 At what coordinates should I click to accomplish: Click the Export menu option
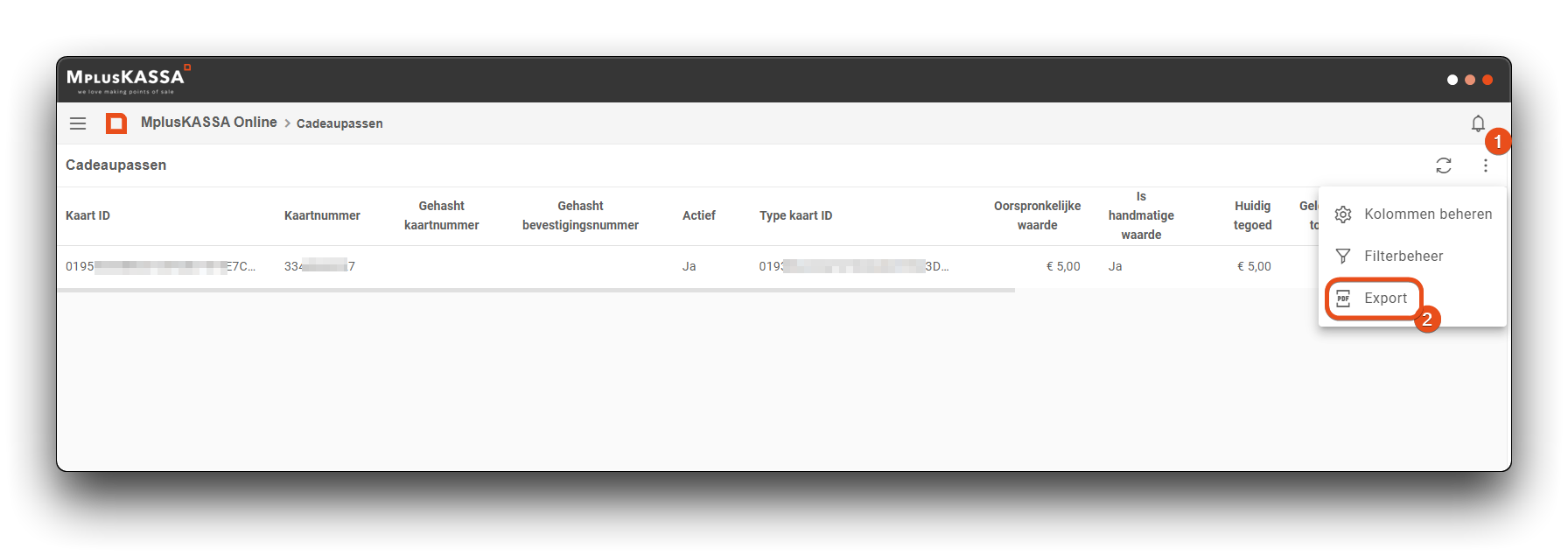[x=1385, y=299]
